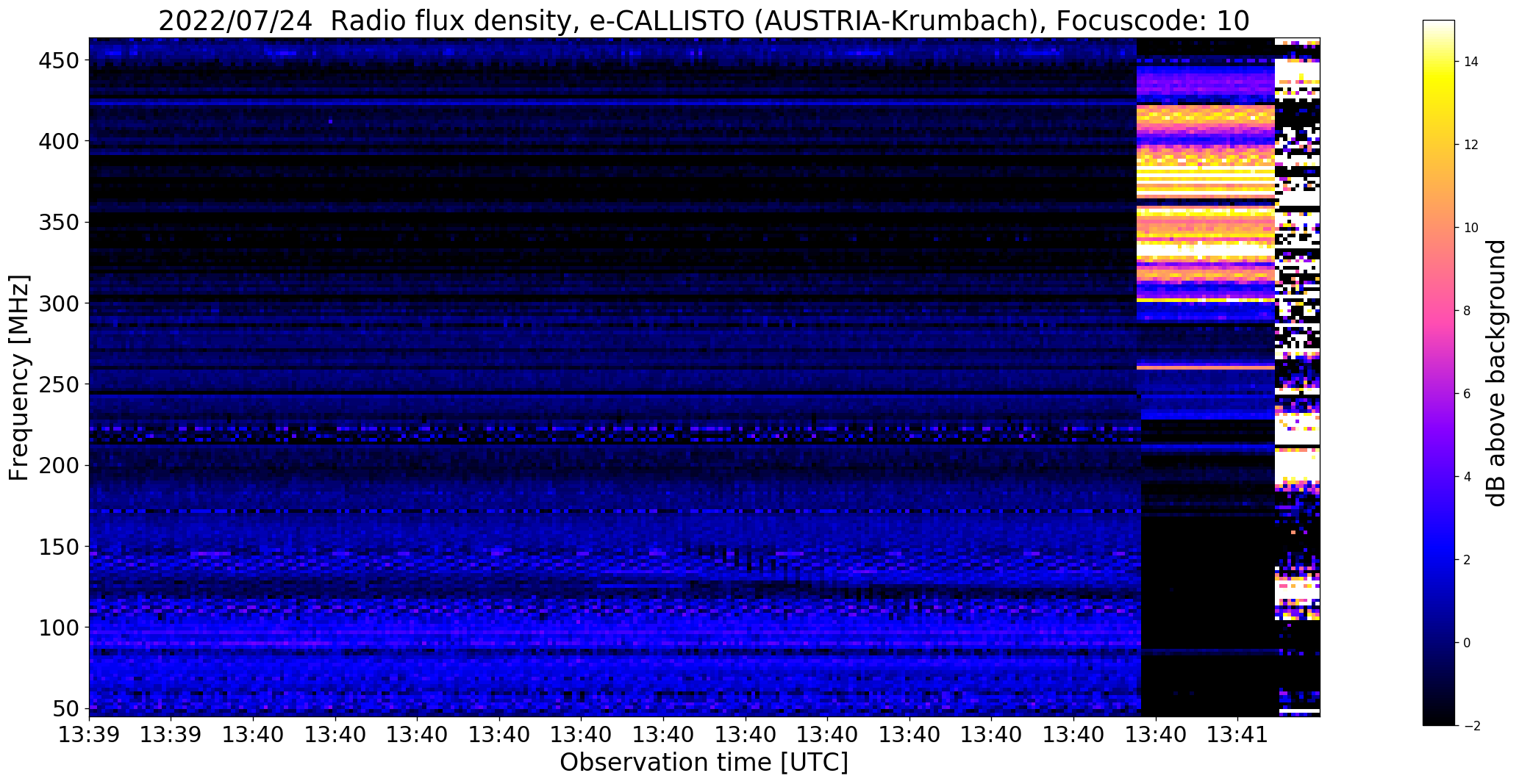Click the 13:41 time tick label
Screen dimensions: 1519x784
1237,735
